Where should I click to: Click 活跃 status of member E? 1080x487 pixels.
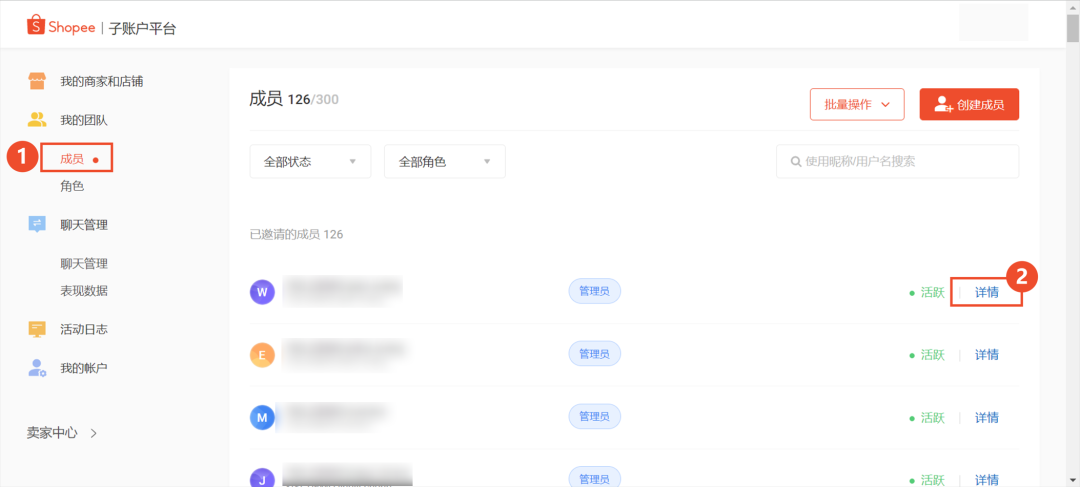coord(927,355)
